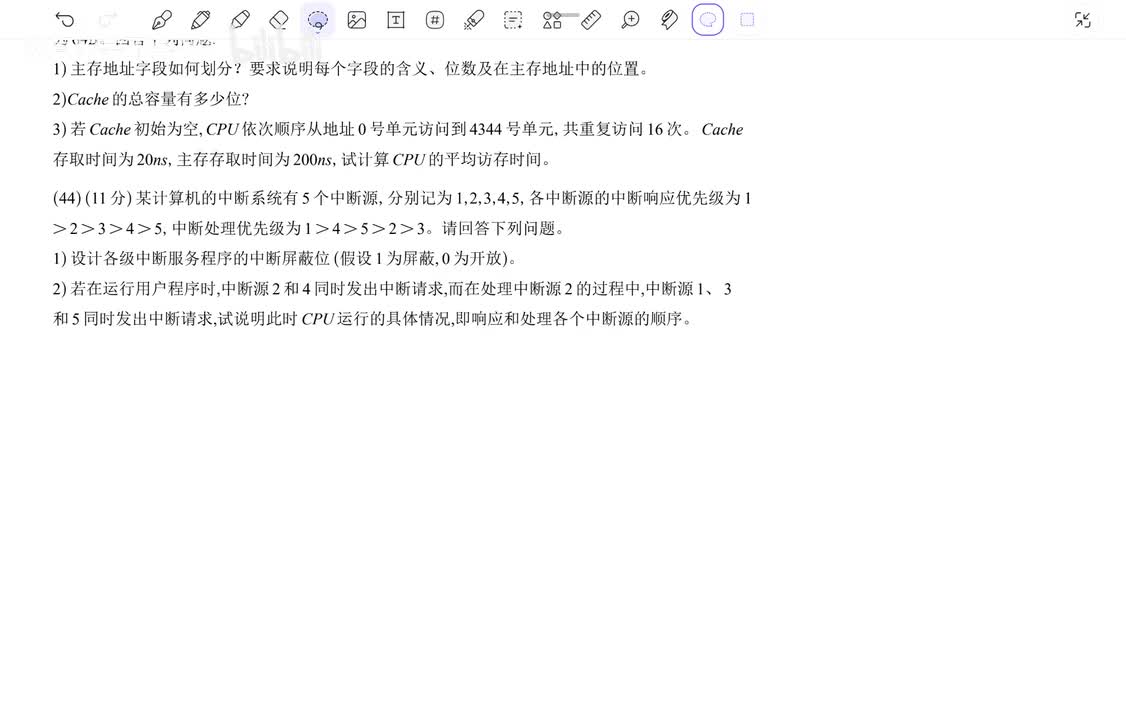Select the tape tool

669,20
